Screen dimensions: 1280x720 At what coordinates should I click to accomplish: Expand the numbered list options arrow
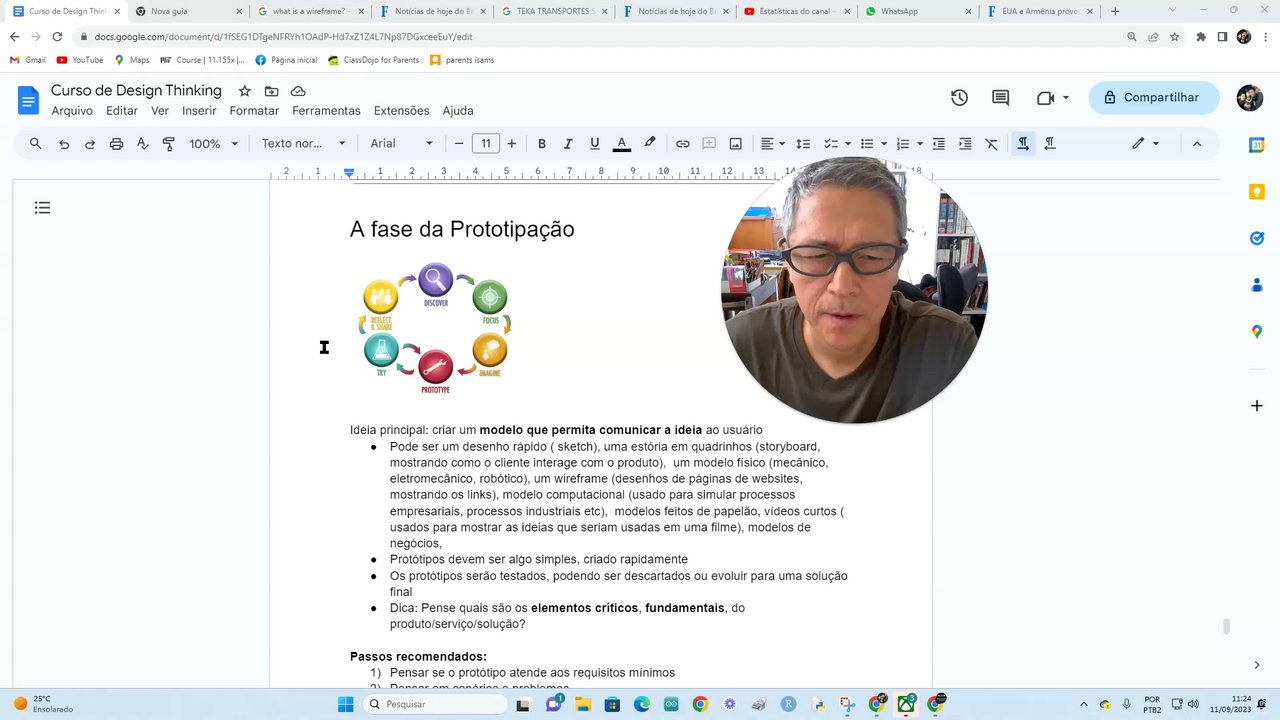(x=919, y=144)
